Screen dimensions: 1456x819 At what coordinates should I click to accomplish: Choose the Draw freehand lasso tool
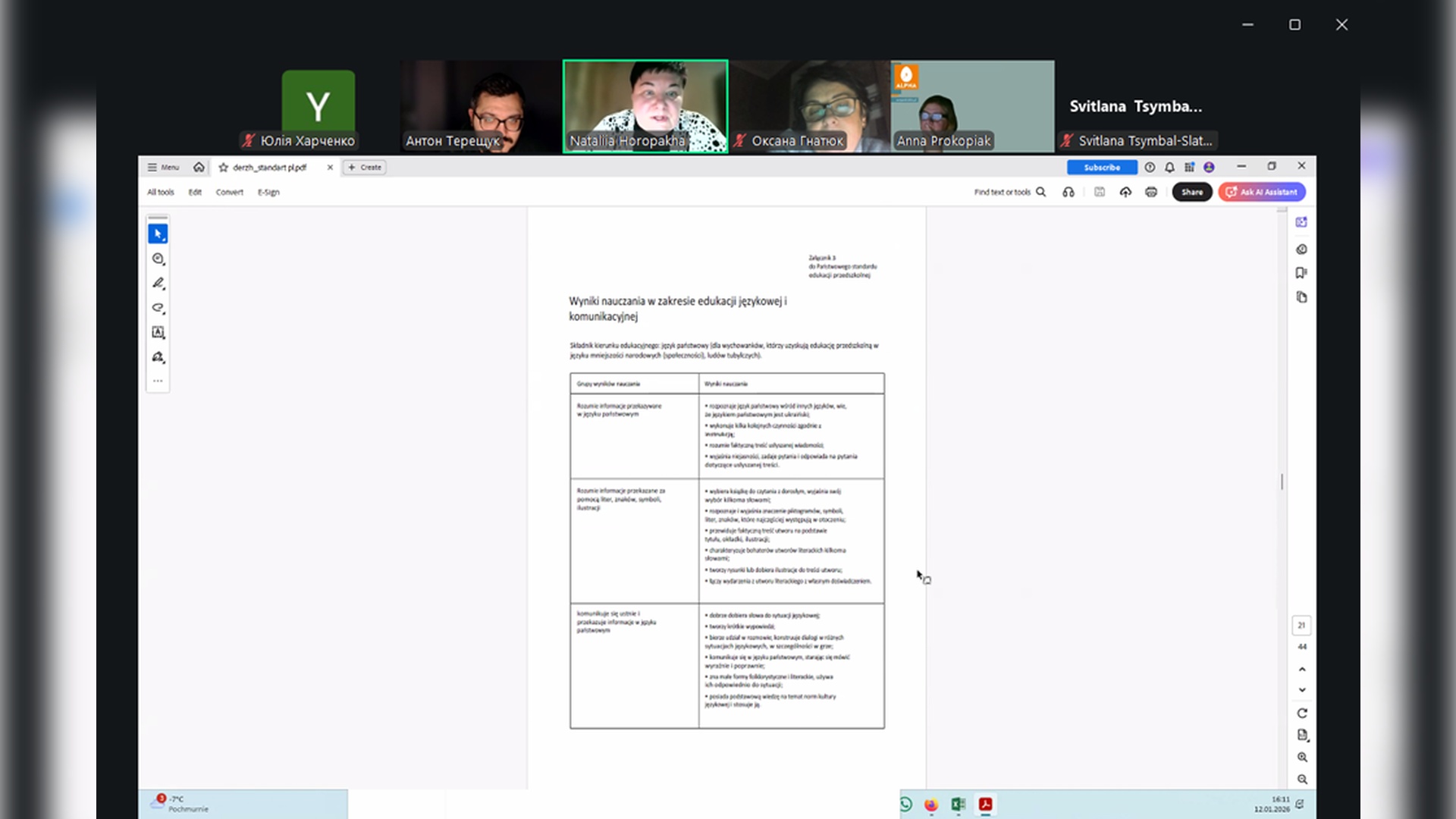click(x=158, y=308)
